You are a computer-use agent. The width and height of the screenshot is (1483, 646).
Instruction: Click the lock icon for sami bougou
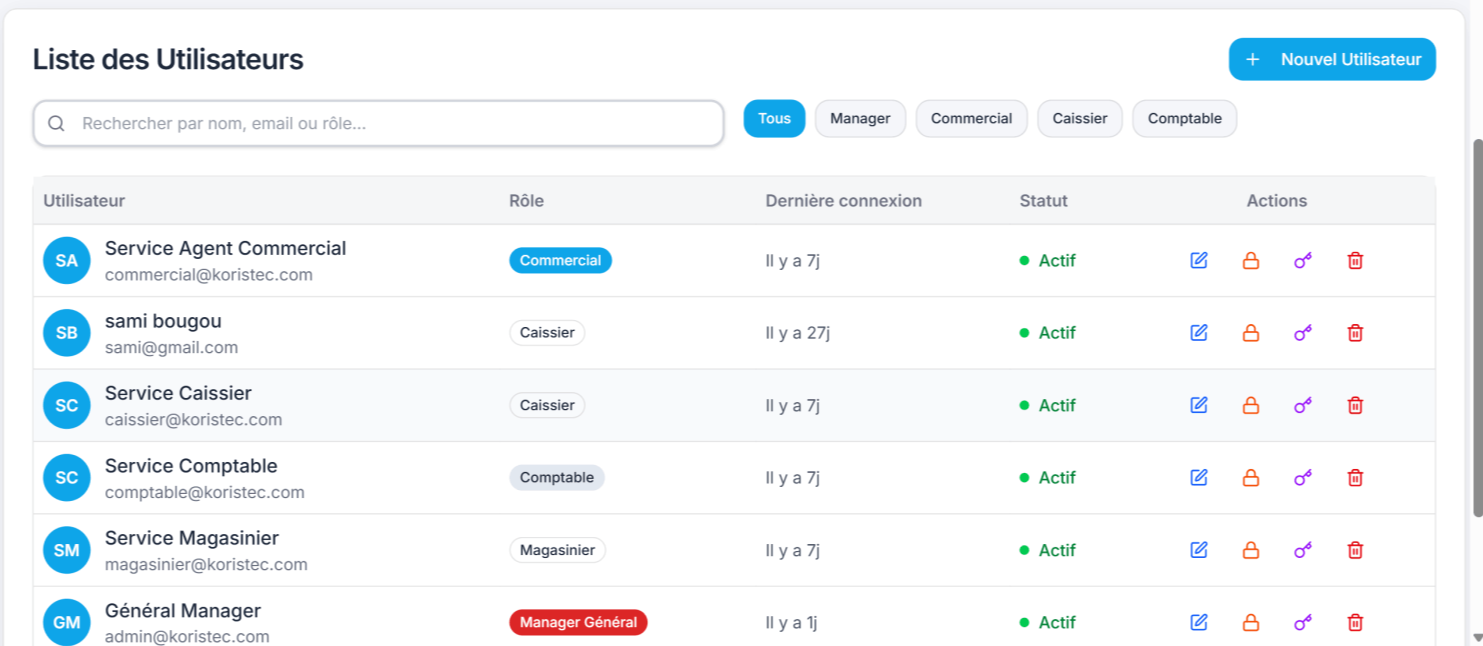pos(1250,333)
